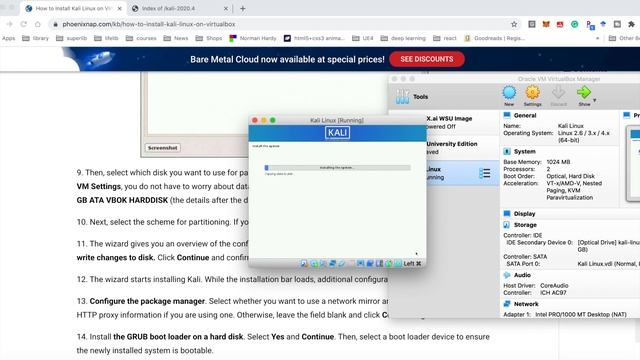Click the browser home button
The height and width of the screenshot is (360, 640).
coord(38,24)
